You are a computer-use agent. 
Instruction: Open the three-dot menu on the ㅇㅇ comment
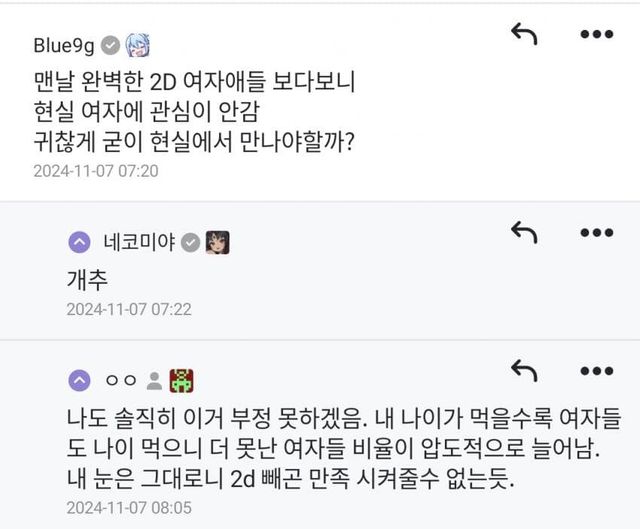tap(596, 370)
